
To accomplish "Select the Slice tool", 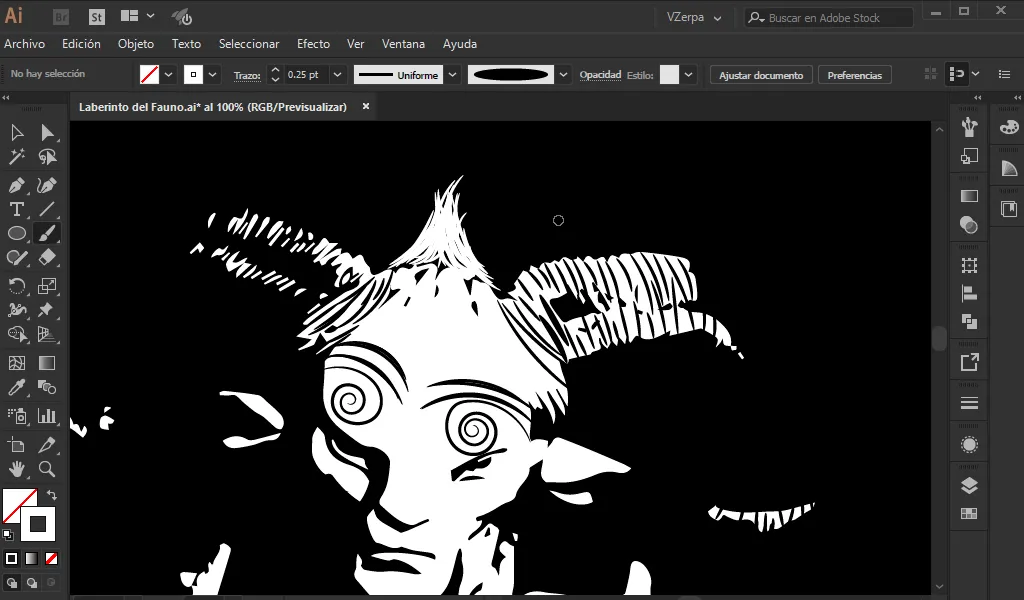I will 47,445.
